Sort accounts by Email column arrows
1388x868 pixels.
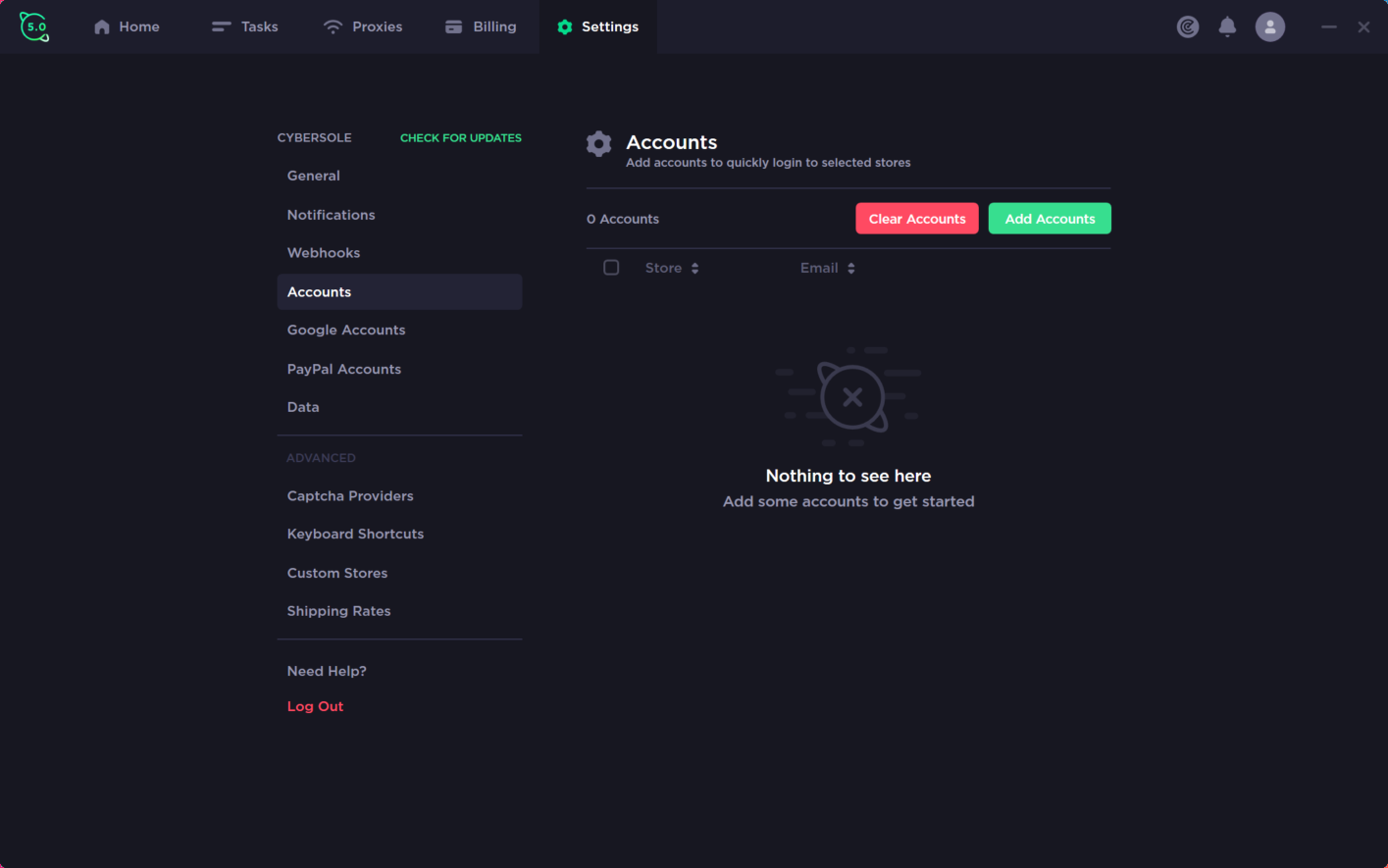tap(850, 268)
